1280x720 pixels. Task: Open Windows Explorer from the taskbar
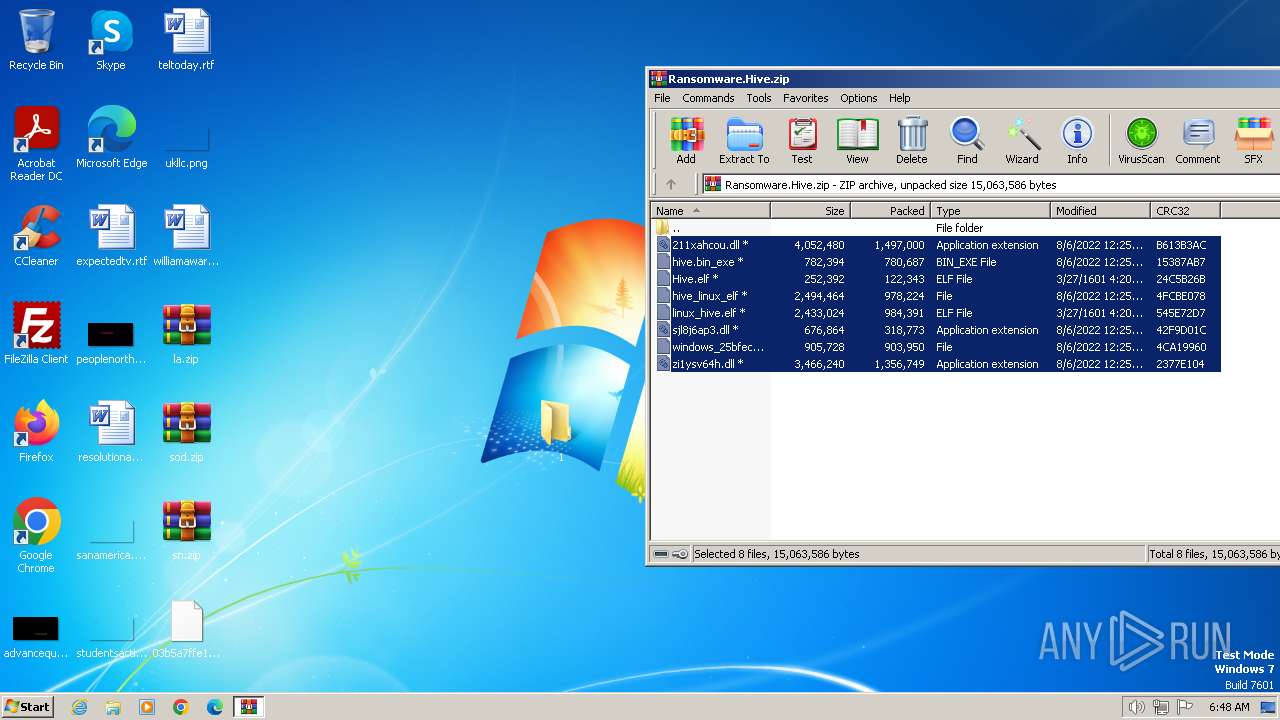point(113,707)
